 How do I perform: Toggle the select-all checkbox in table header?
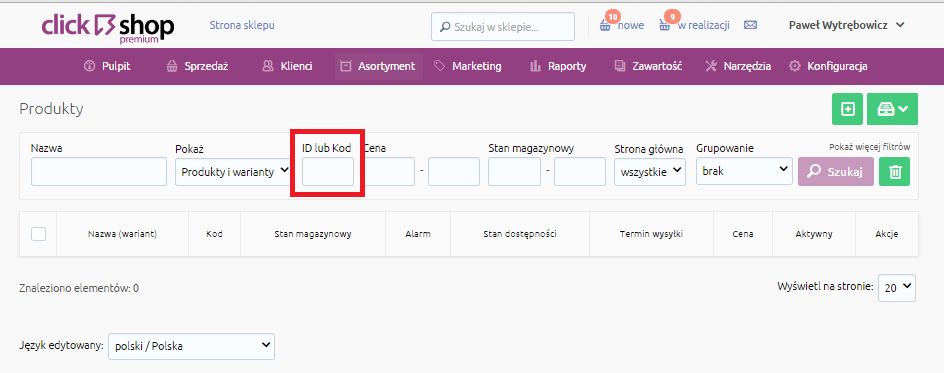click(39, 234)
